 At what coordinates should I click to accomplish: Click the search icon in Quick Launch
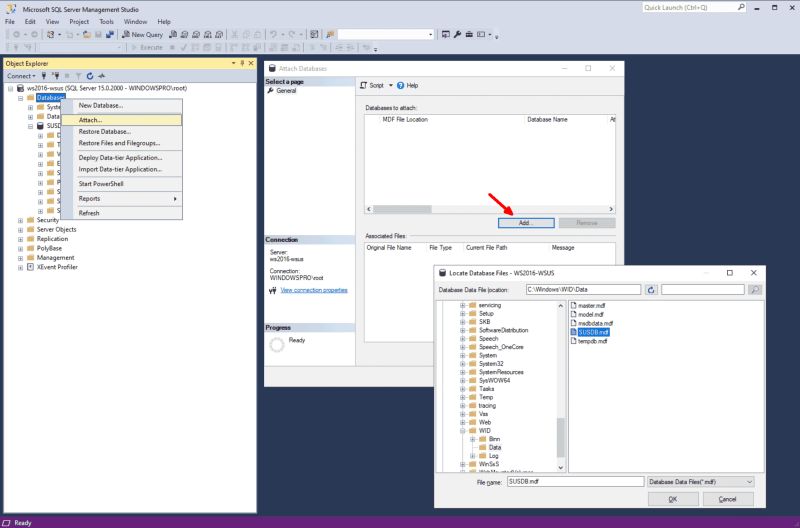pos(741,7)
